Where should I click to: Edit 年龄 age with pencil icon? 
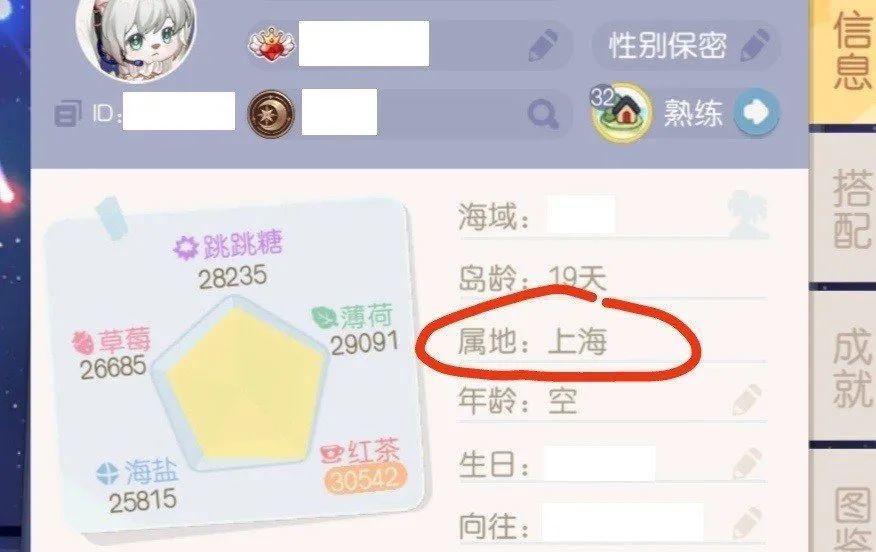click(x=747, y=400)
